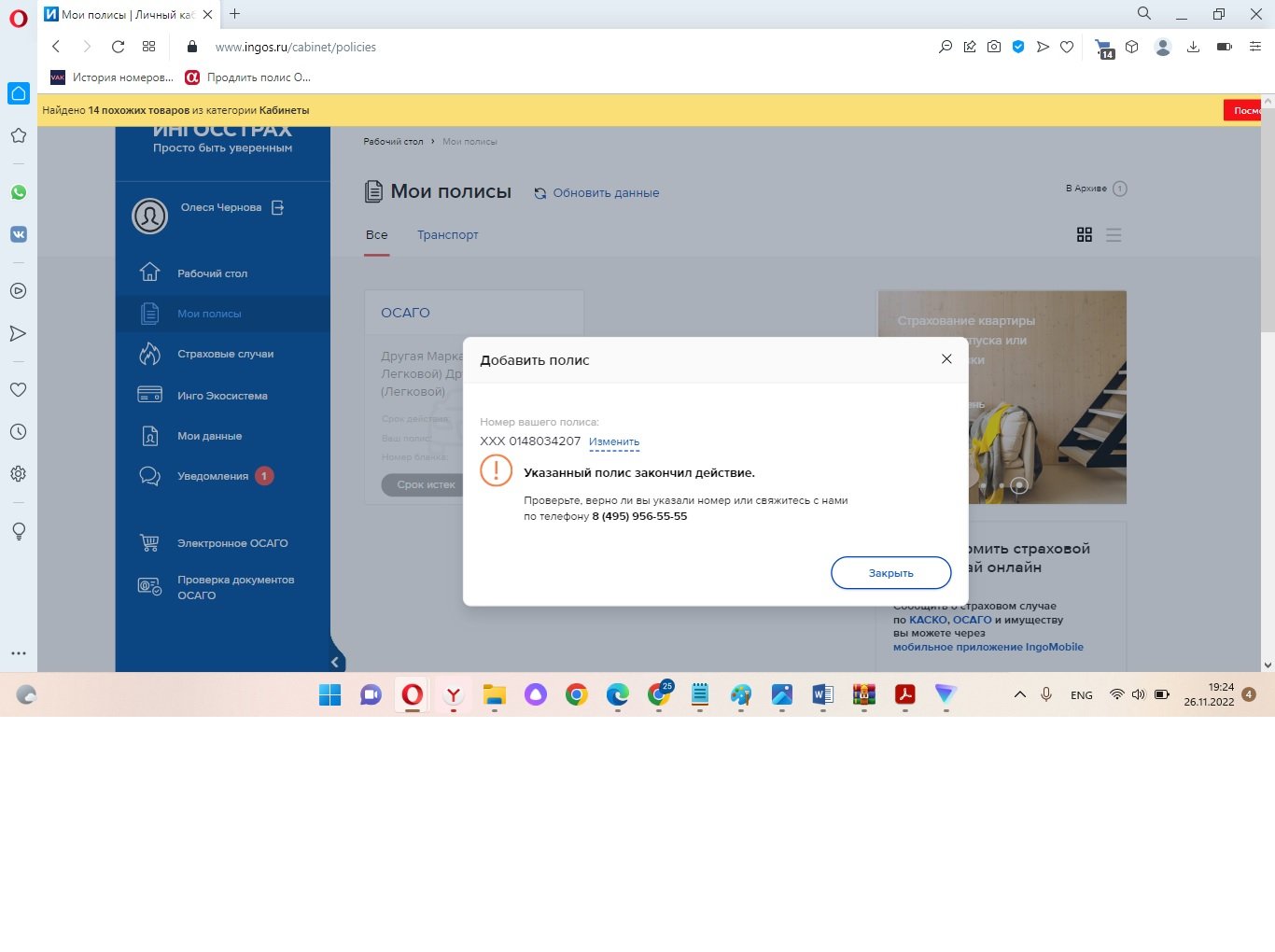Open Инго Экосистема section
This screenshot has width=1275, height=952.
coord(222,396)
